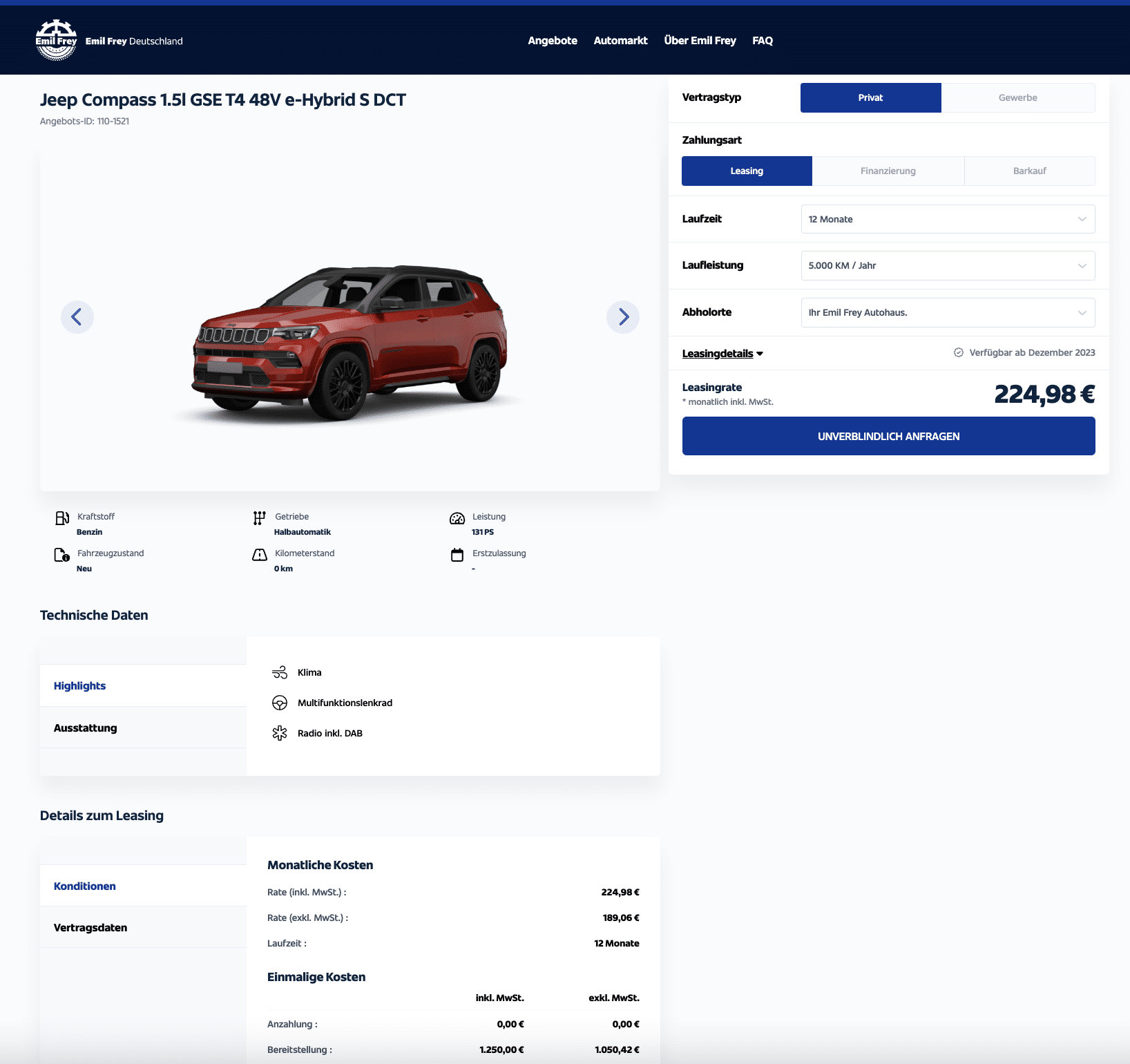Click the Jeep Compass title heading
The image size is (1130, 1064).
click(222, 100)
